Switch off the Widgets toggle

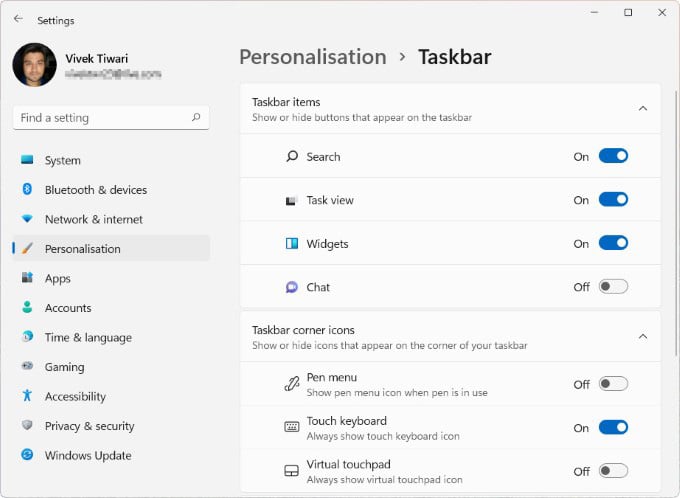coord(613,243)
